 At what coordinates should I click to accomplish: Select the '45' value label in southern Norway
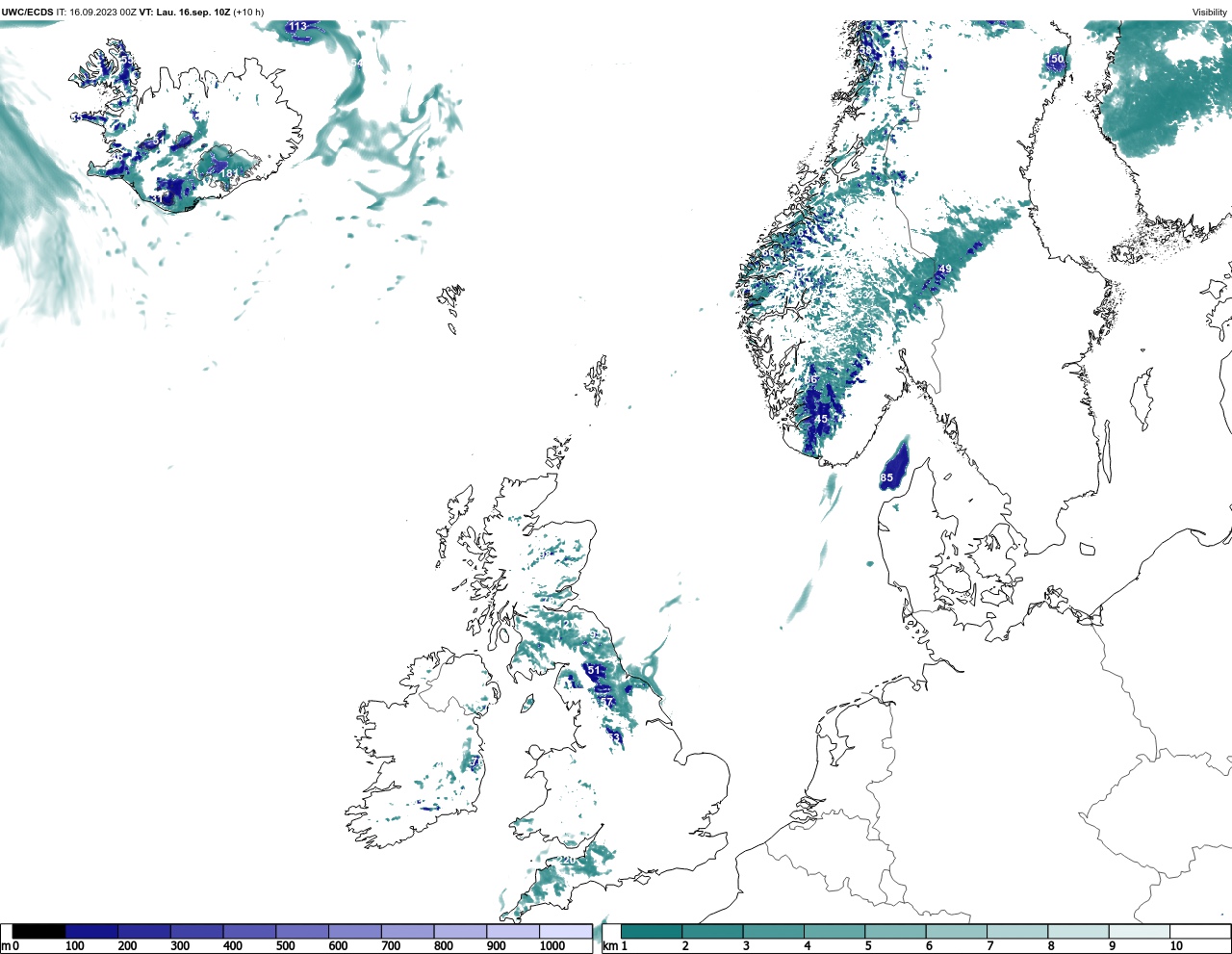(x=821, y=419)
